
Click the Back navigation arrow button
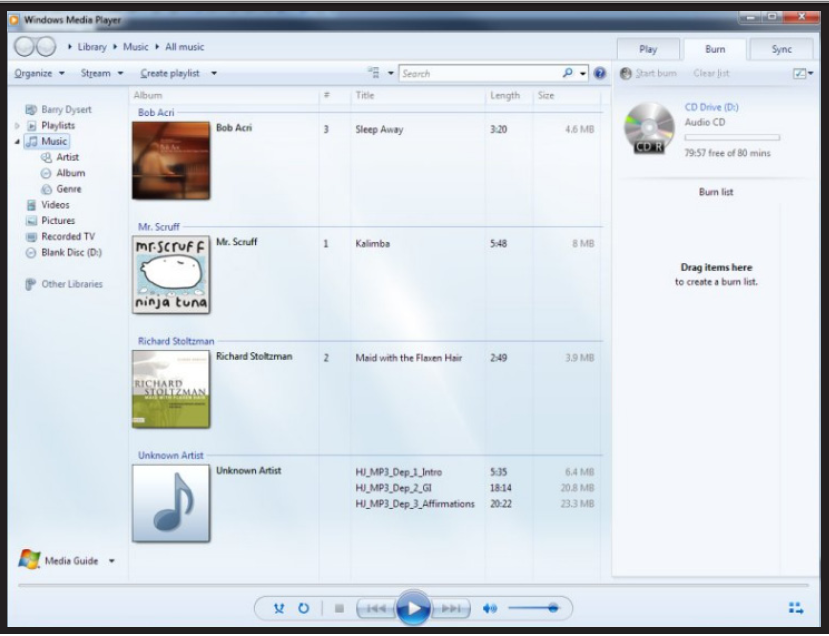pos(24,47)
